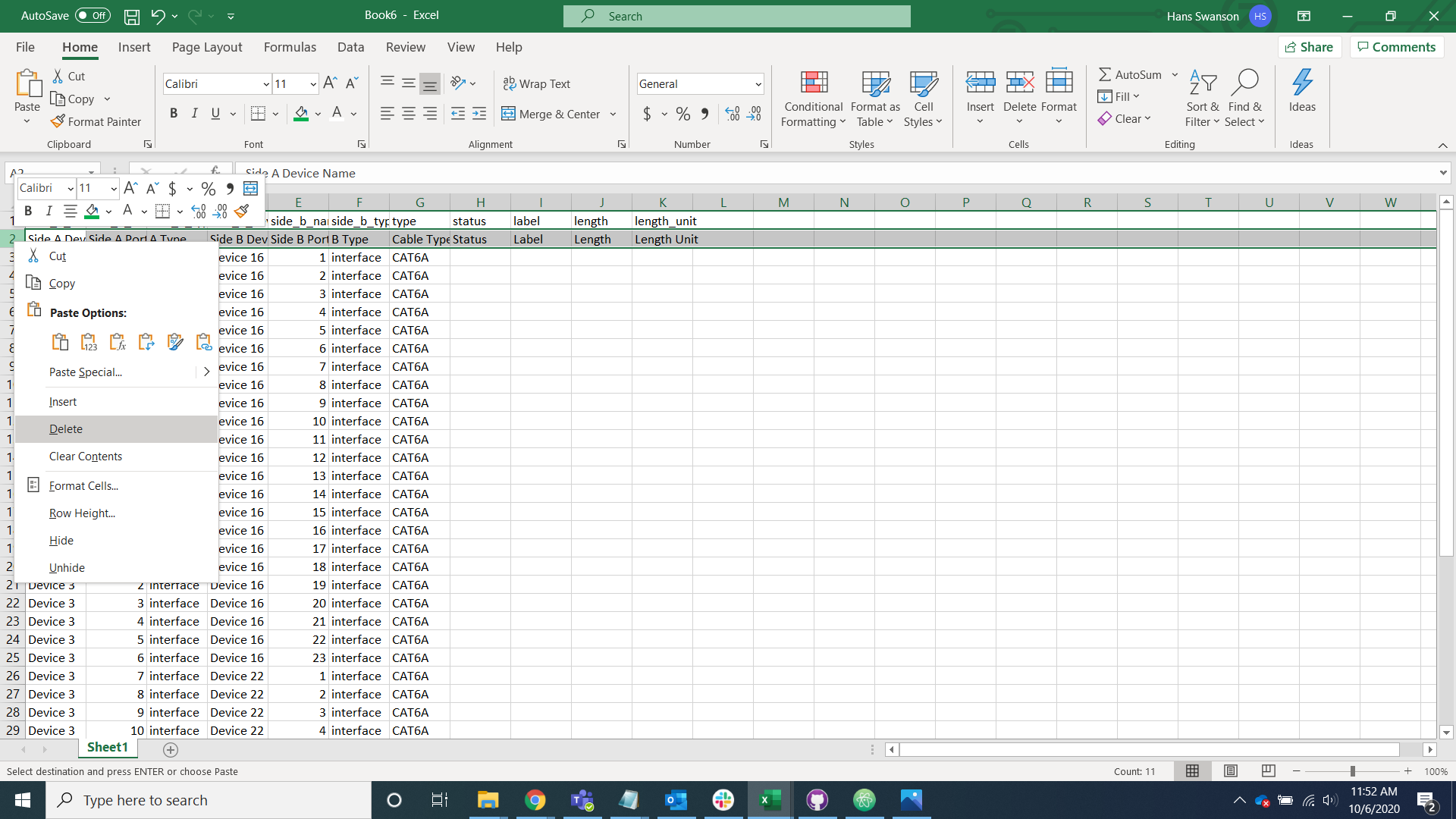Expand the Merge & Center dropdown arrow

click(613, 114)
